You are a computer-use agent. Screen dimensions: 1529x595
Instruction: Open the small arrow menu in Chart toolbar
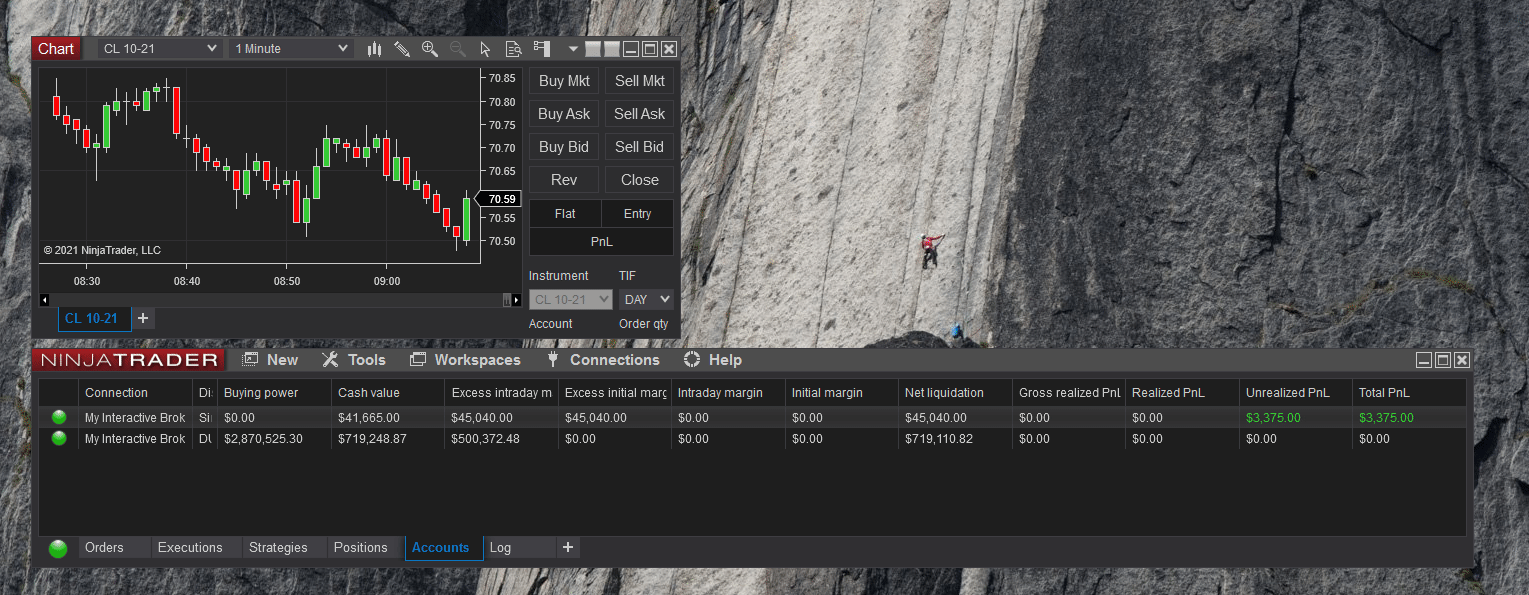[x=573, y=49]
